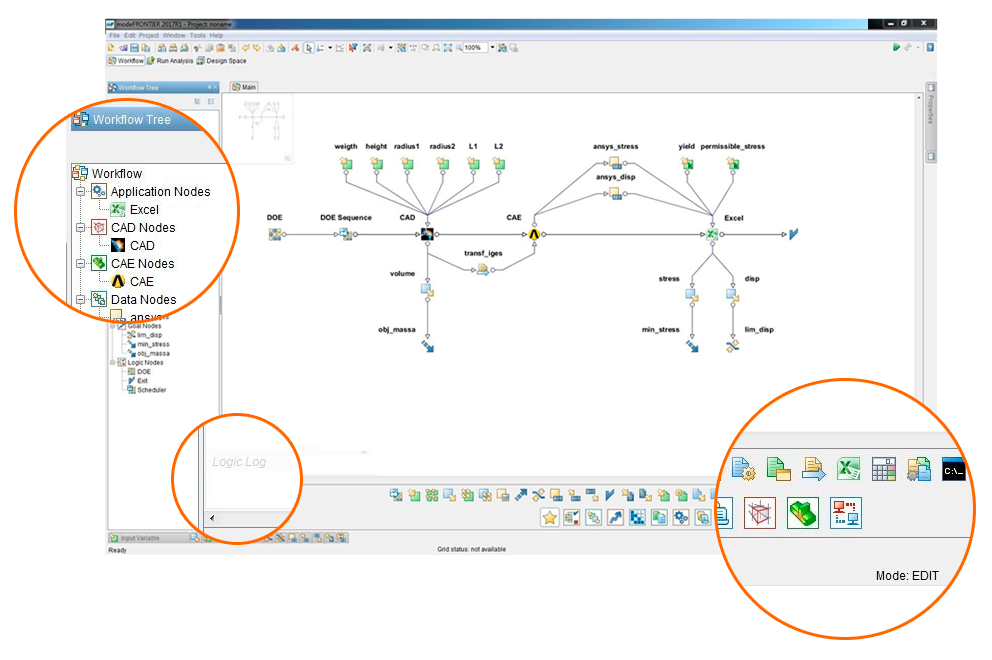This screenshot has height=660, width=992.
Task: Open the Project menu
Action: click(x=149, y=35)
